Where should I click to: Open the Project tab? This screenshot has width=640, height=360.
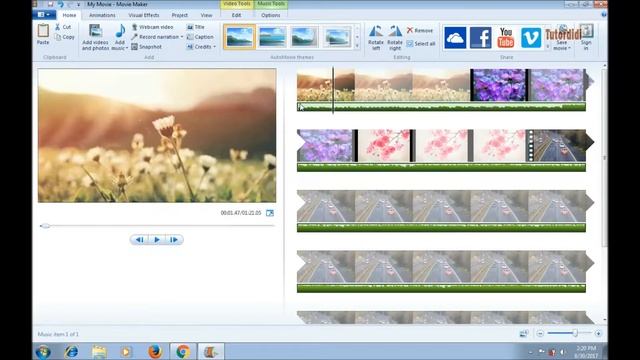pos(180,15)
